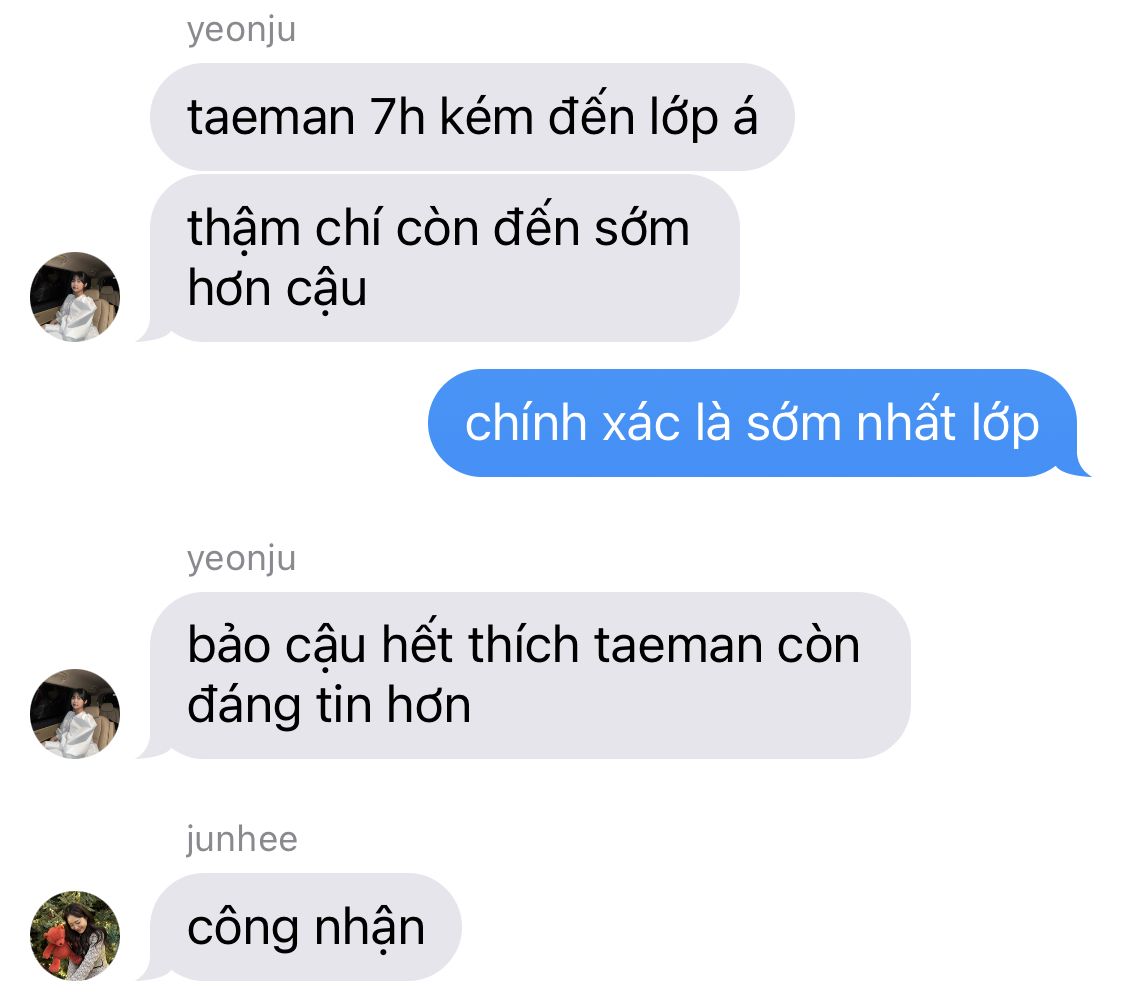1125x998 pixels.
Task: Select 'bảo cậu hết thích taeman' message bubble
Action: (x=529, y=675)
